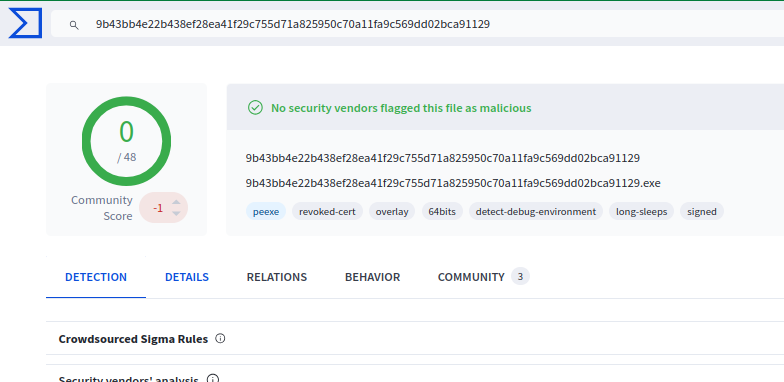This screenshot has width=784, height=382.
Task: Select the signed tag
Action: pos(702,212)
